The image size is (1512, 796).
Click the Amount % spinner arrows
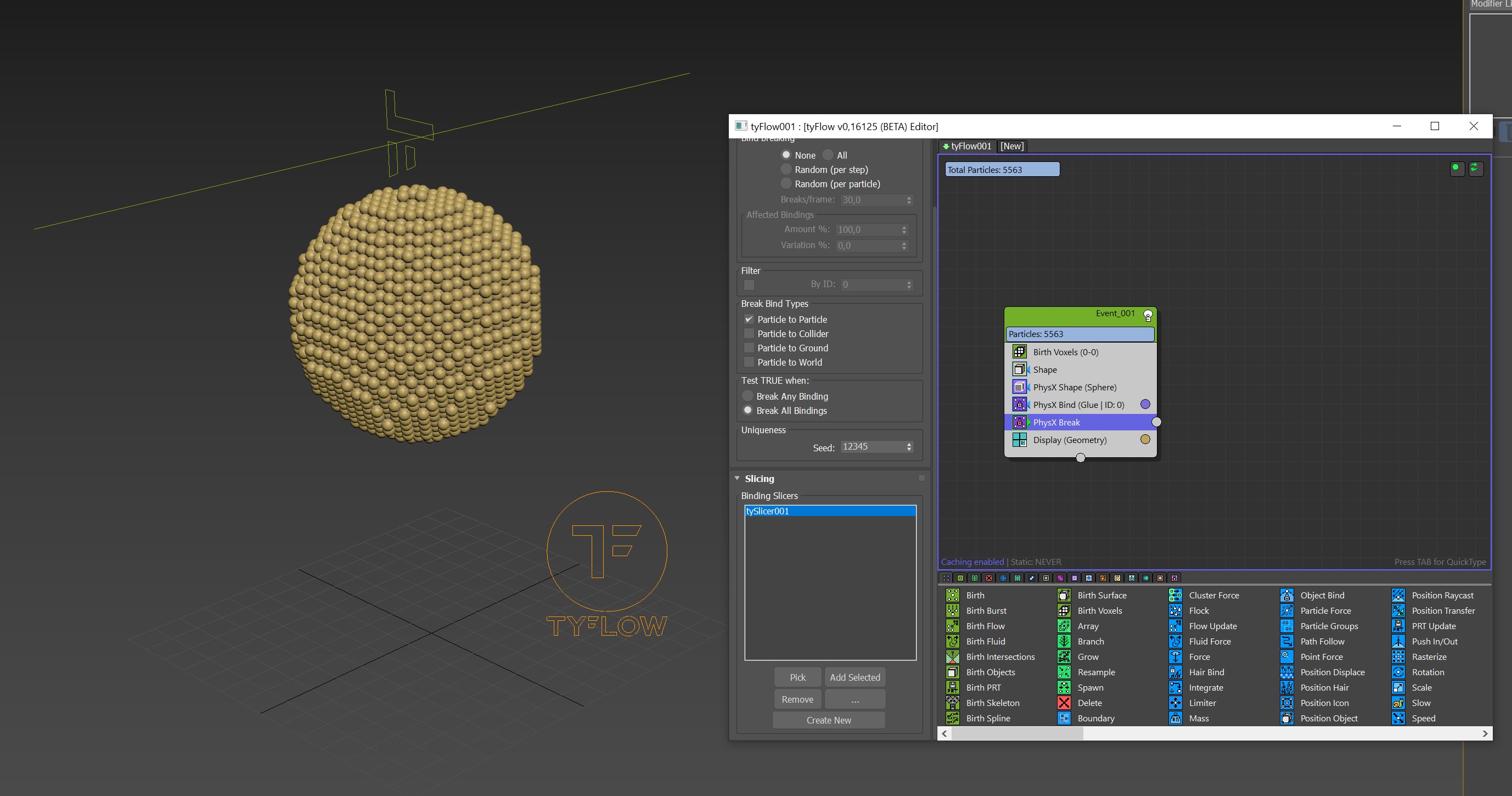[x=904, y=229]
